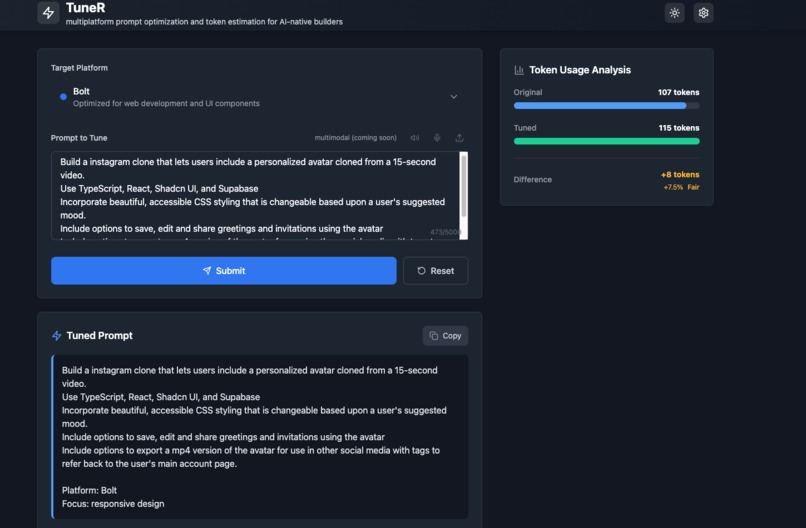
Task: Click the upload file icon
Action: point(459,138)
